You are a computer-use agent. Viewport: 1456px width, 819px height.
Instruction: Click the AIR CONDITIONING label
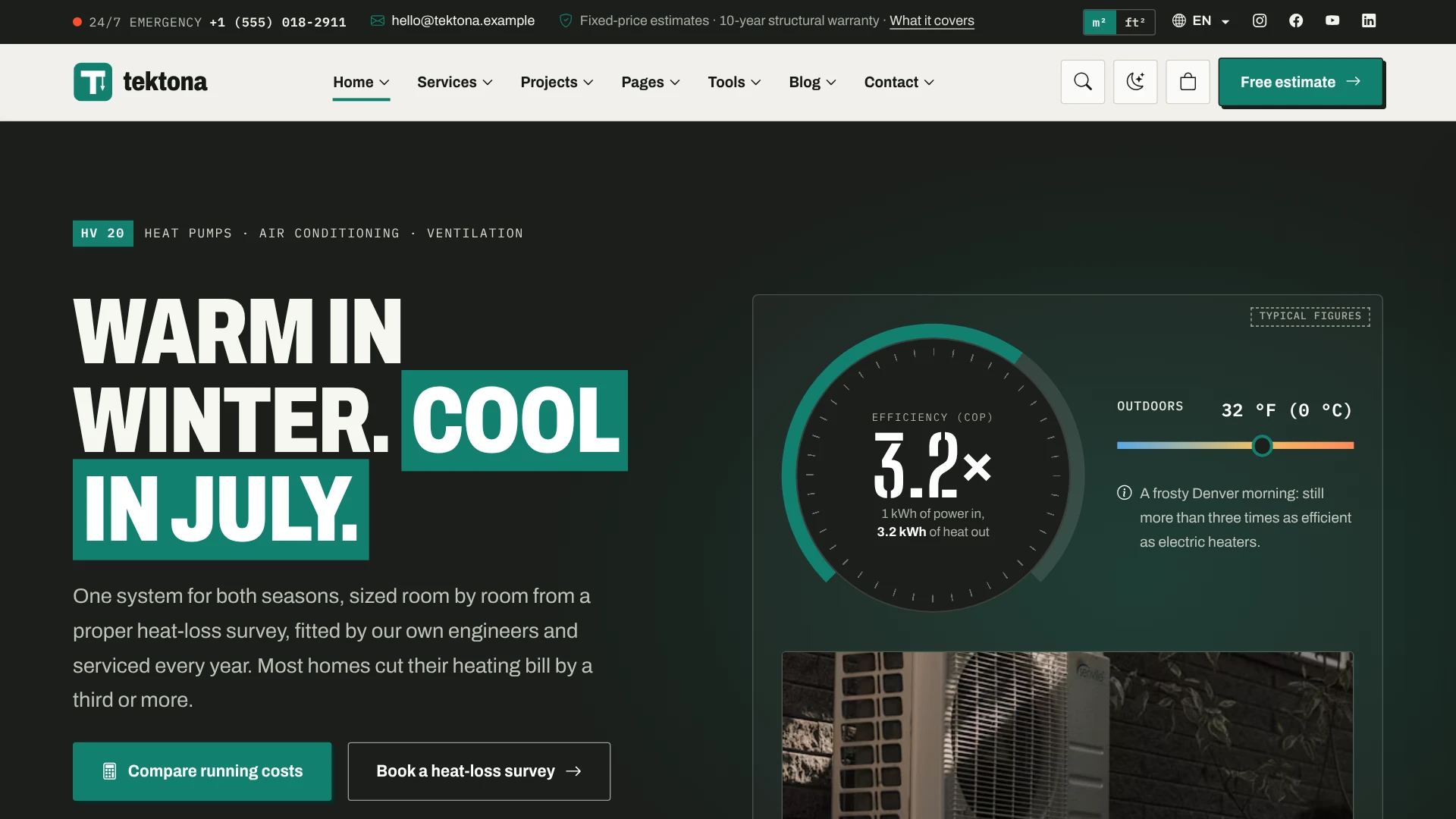329,234
